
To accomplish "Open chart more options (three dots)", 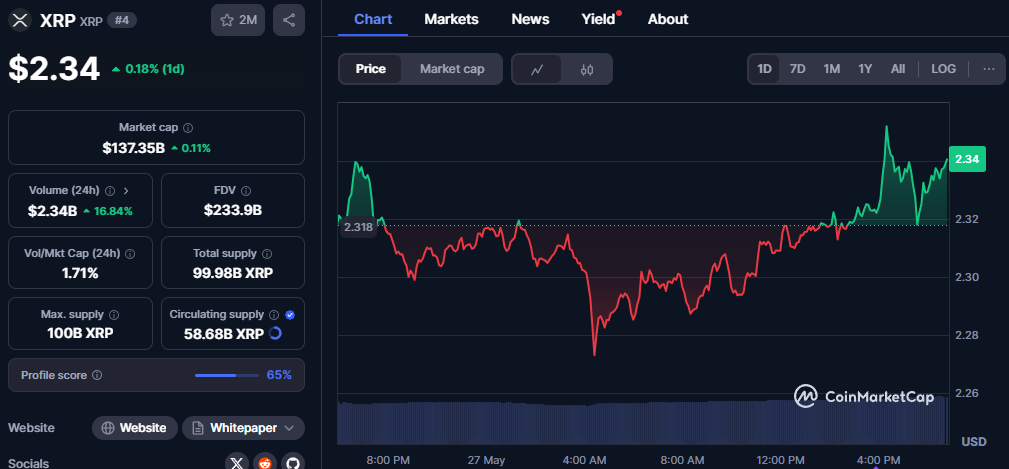I will coord(989,69).
